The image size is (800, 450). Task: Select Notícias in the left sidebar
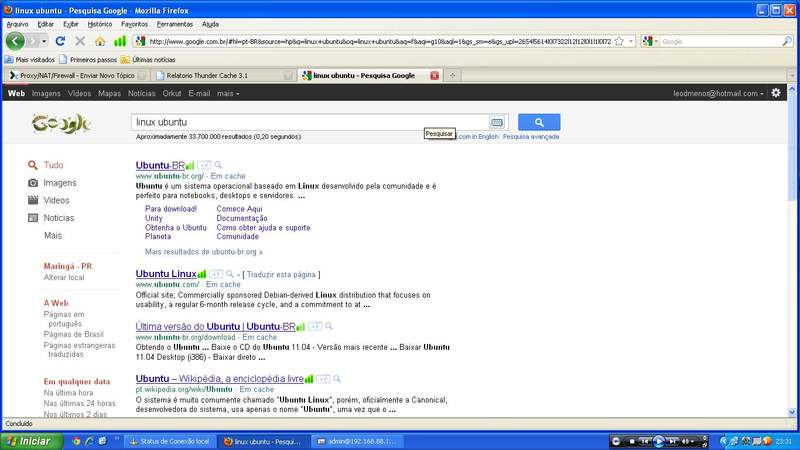pyautogui.click(x=59, y=218)
